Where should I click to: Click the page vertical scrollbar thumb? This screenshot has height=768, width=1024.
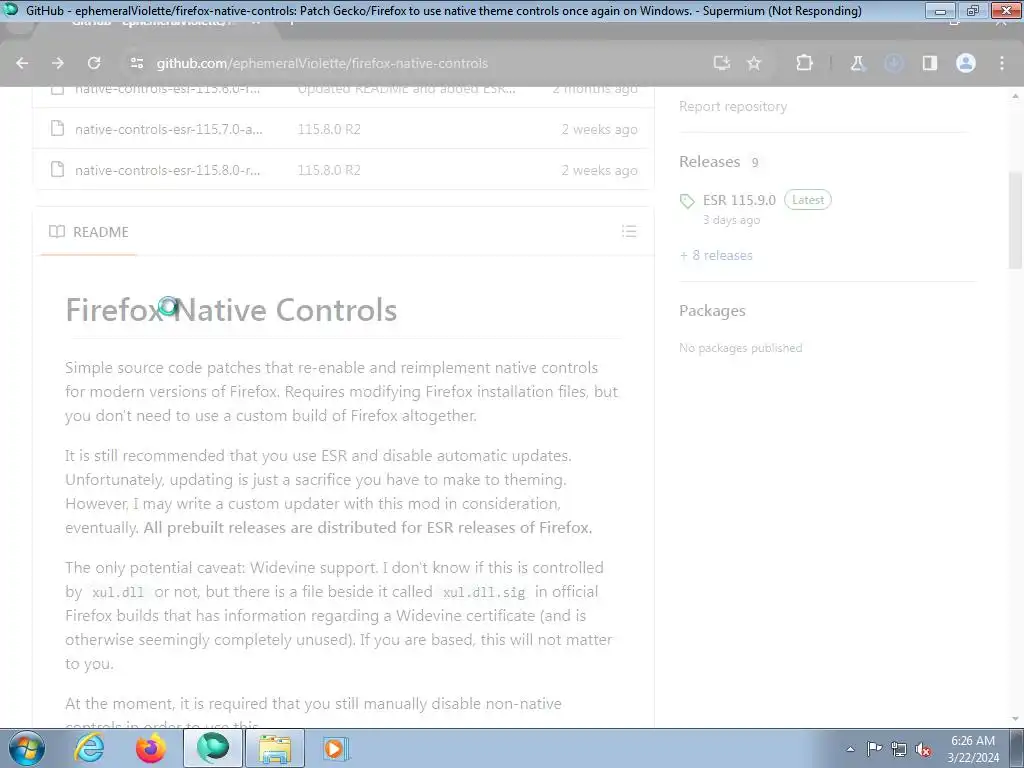point(1015,220)
